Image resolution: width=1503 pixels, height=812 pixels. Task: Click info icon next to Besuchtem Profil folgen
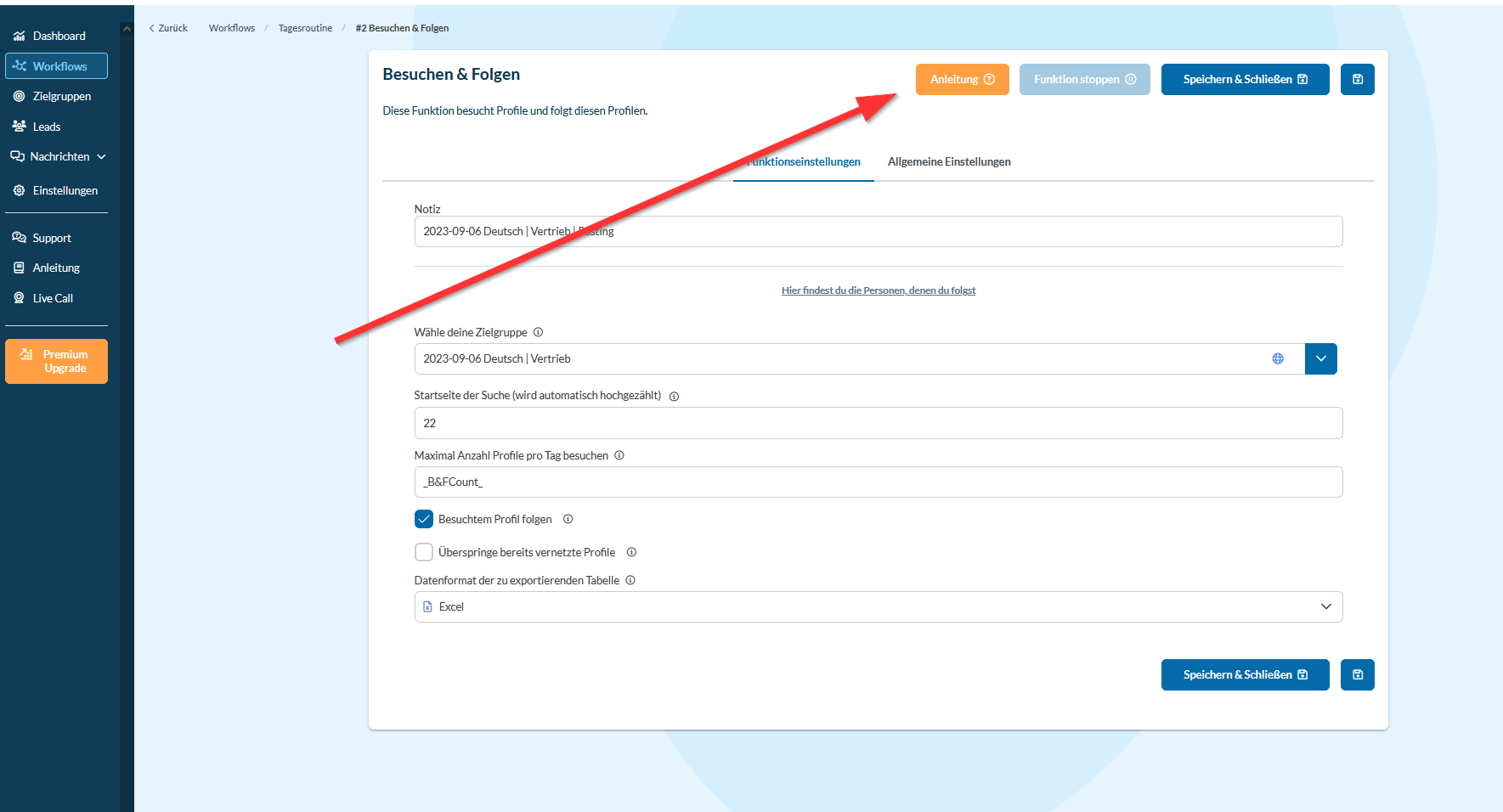pyautogui.click(x=568, y=520)
